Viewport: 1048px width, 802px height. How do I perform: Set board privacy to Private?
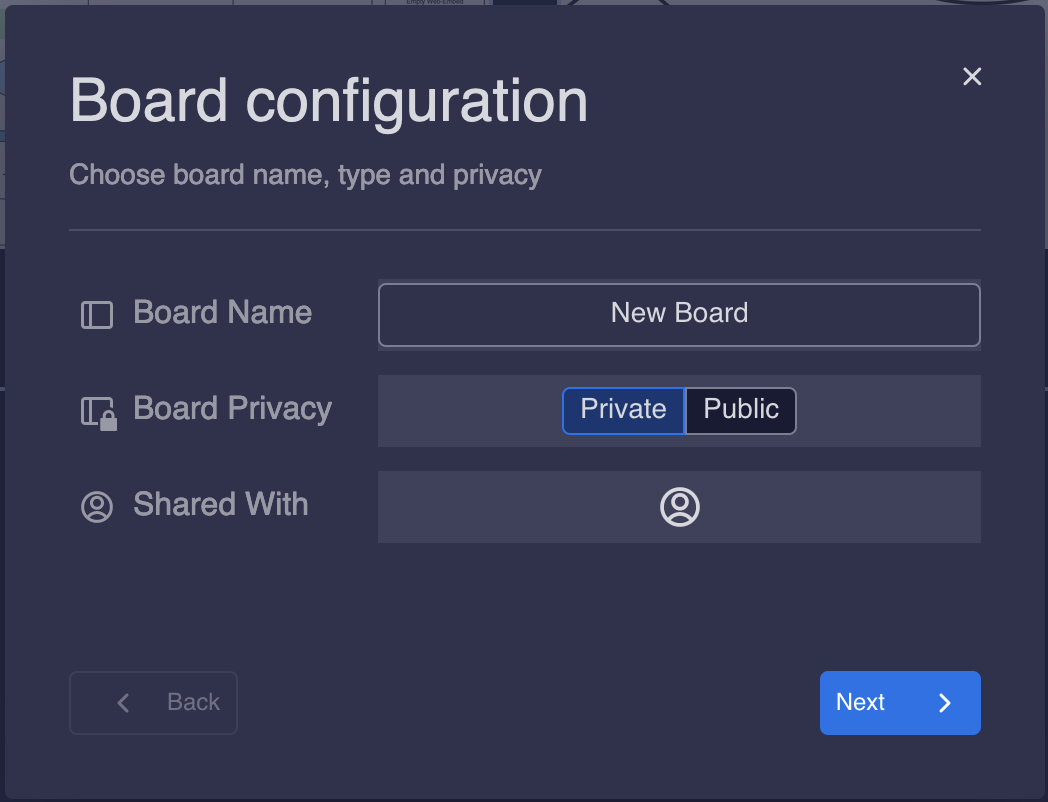623,410
